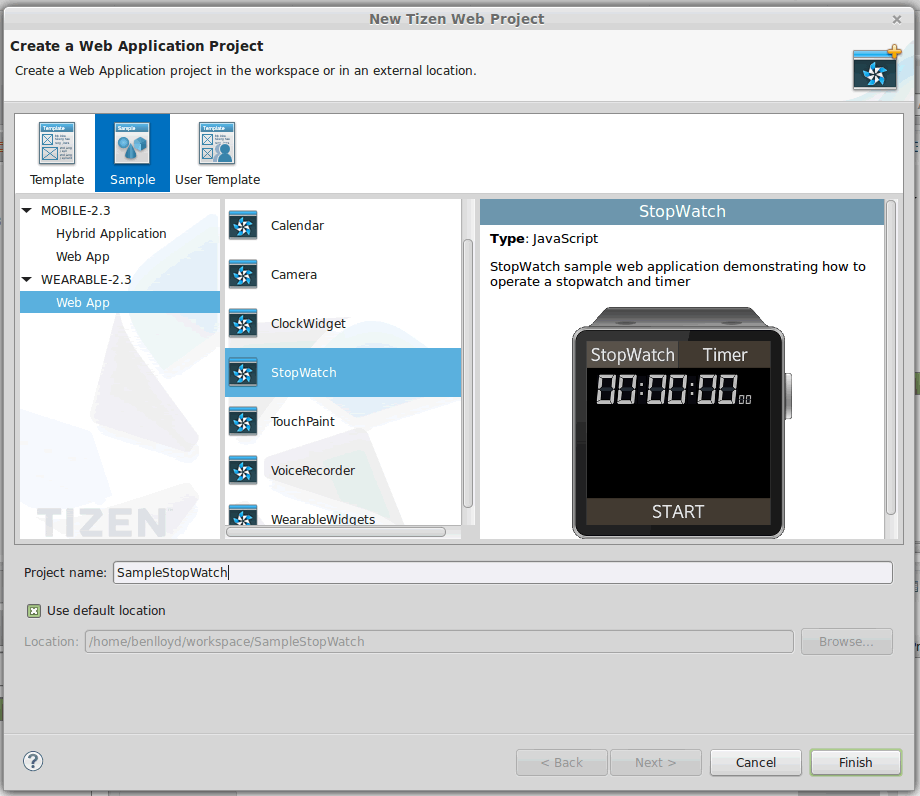
Task: Click the description pane vertical scrollbar
Action: [891, 358]
